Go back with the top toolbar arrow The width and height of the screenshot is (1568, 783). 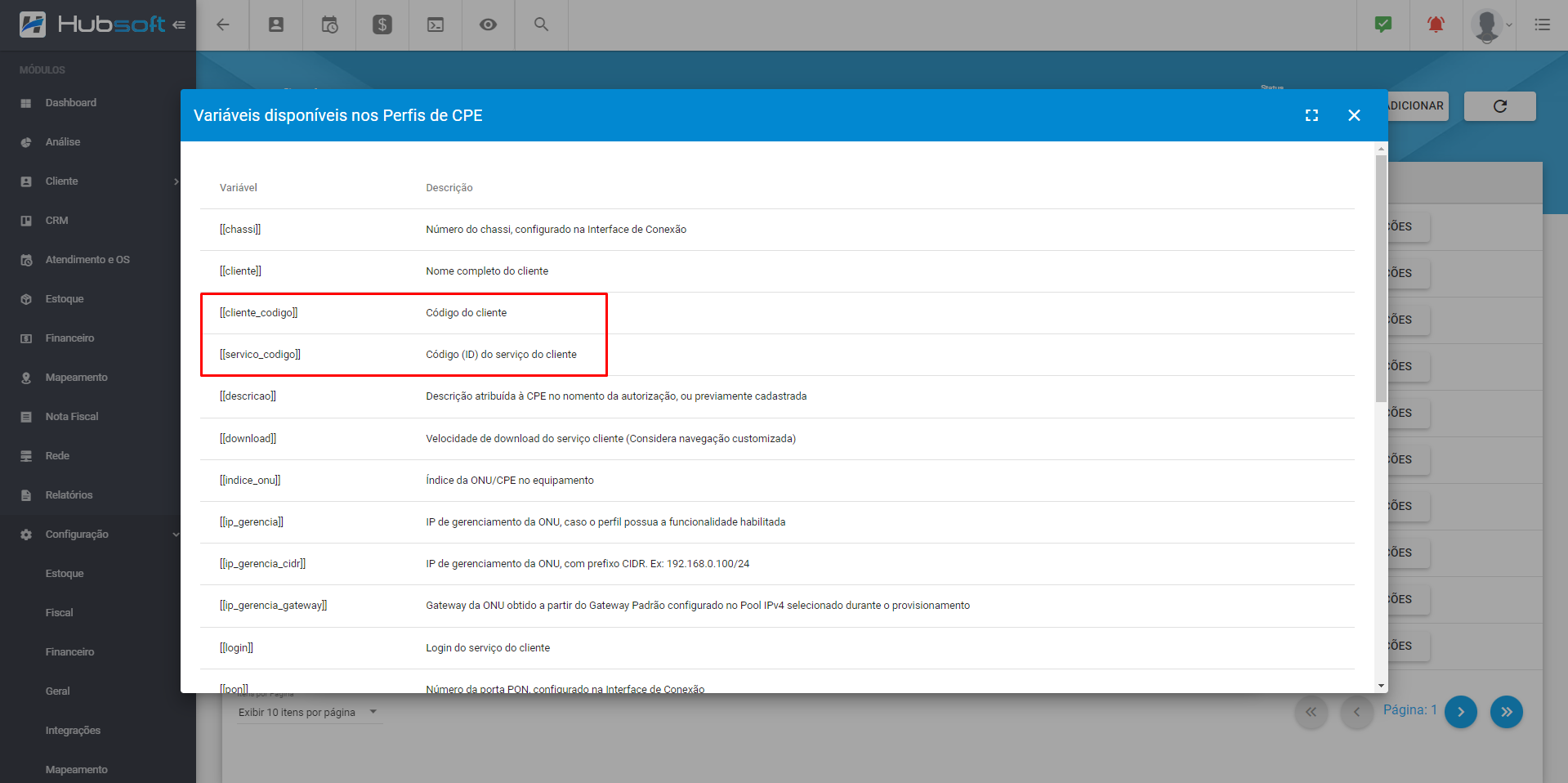pos(222,25)
